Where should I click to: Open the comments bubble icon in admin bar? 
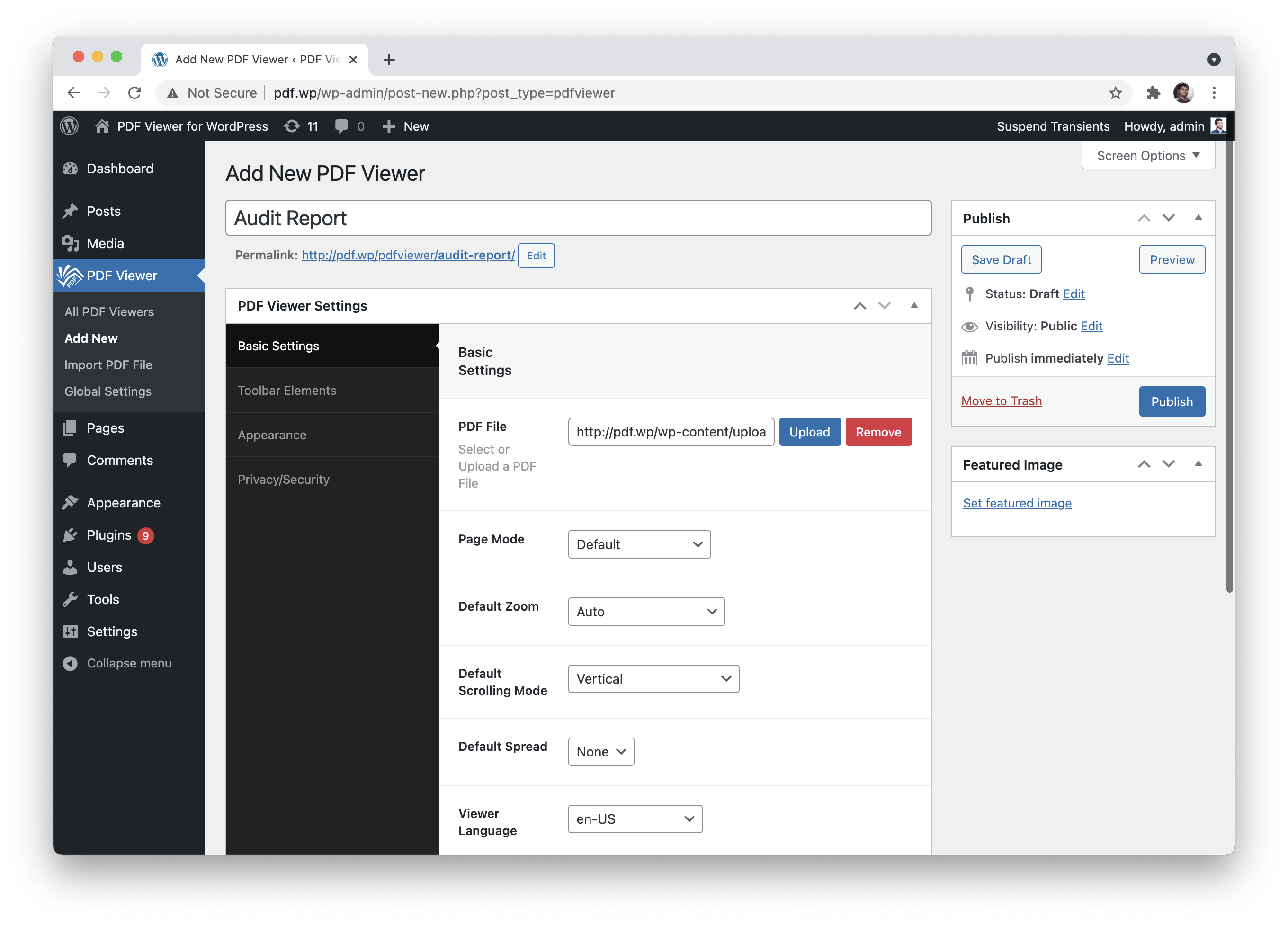pyautogui.click(x=342, y=126)
